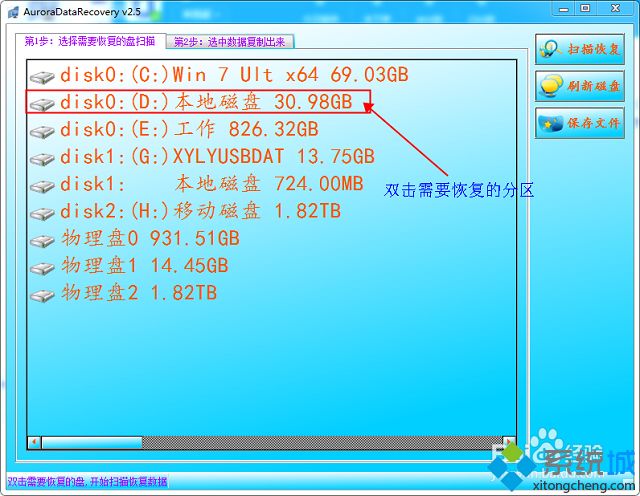Image resolution: width=640 pixels, height=496 pixels.
Task: Click the 保存文件 save files button
Action: point(580,123)
